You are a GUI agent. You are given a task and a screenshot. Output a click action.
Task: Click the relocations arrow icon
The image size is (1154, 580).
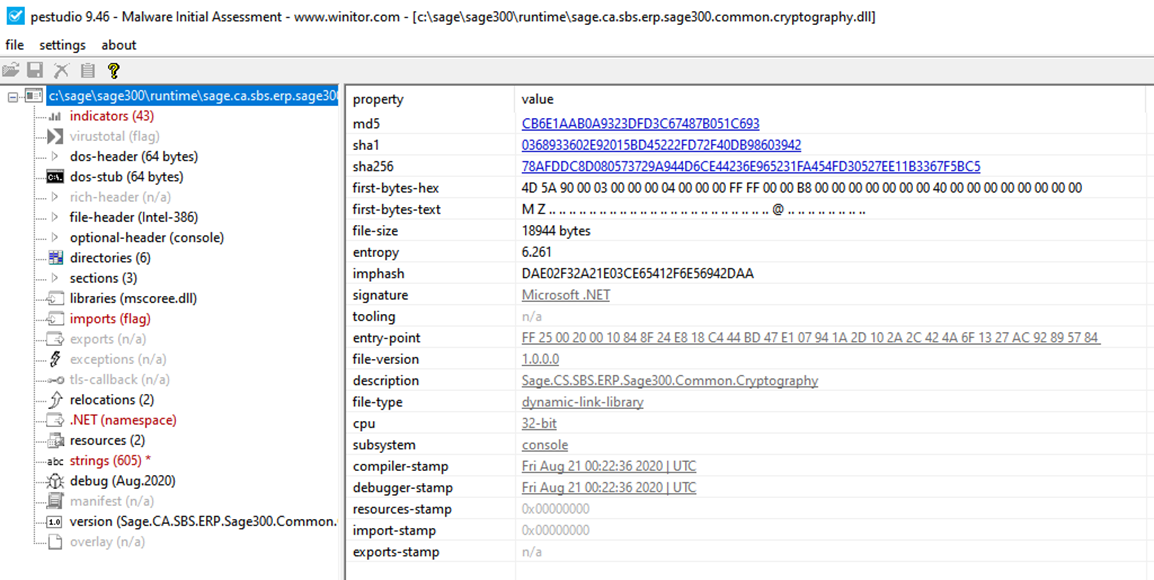(55, 400)
